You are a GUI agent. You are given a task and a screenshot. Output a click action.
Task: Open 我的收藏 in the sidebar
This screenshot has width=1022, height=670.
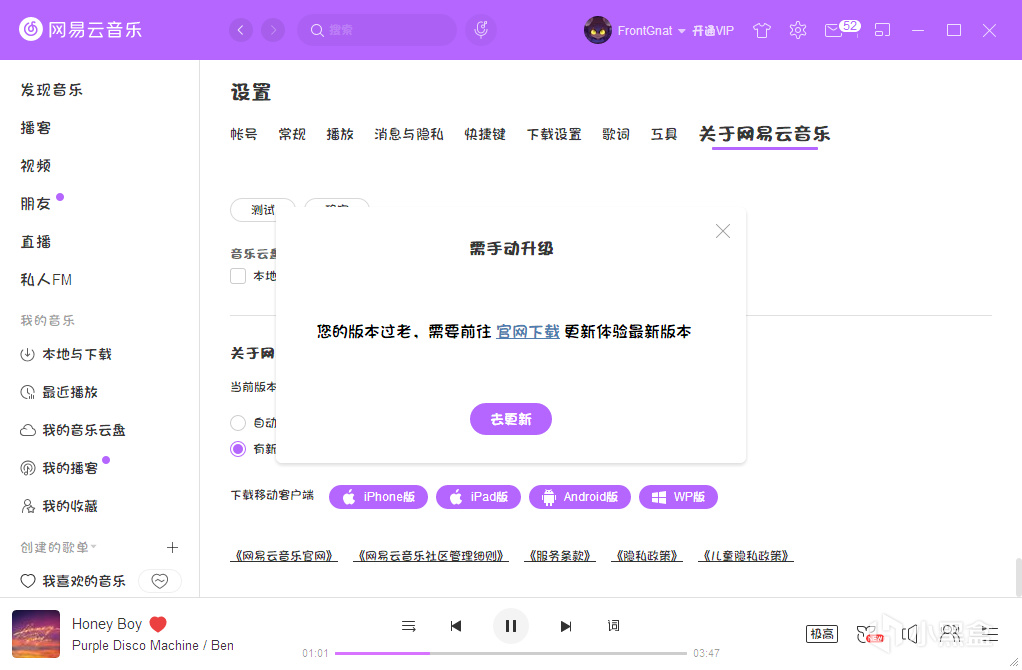(59, 506)
